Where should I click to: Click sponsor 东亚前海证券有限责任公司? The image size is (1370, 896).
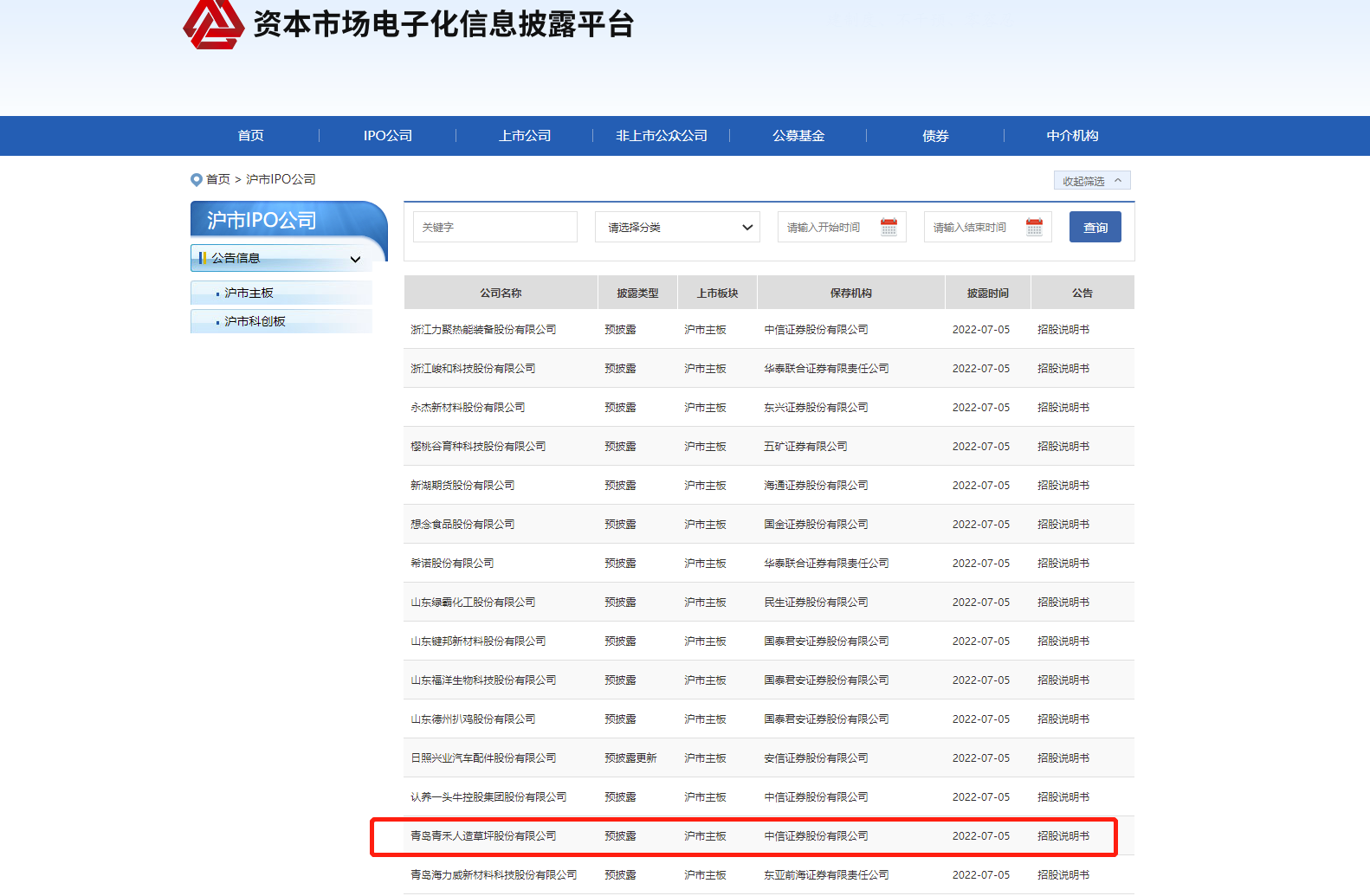coord(826,875)
